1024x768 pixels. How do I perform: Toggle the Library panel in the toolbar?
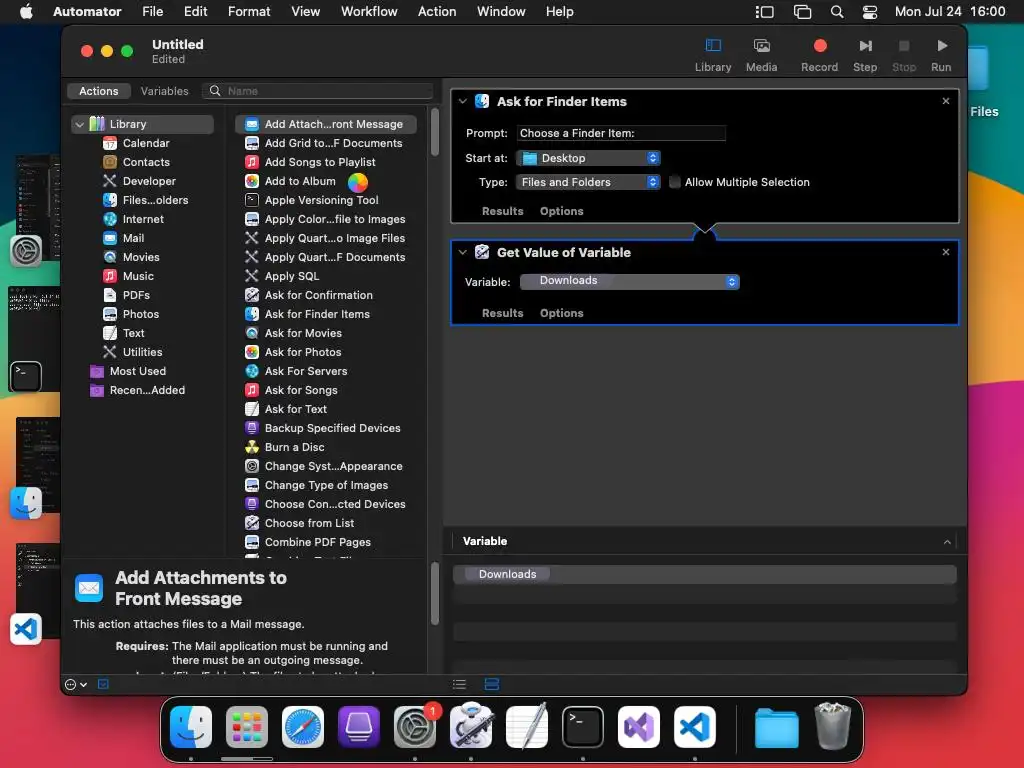pos(712,55)
